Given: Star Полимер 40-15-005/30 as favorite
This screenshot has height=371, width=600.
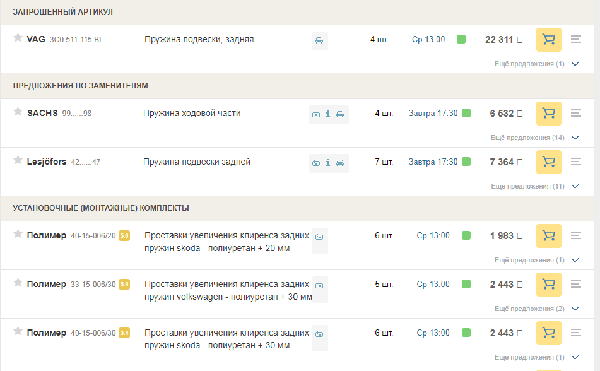Looking at the screenshot, I should coord(18,331).
